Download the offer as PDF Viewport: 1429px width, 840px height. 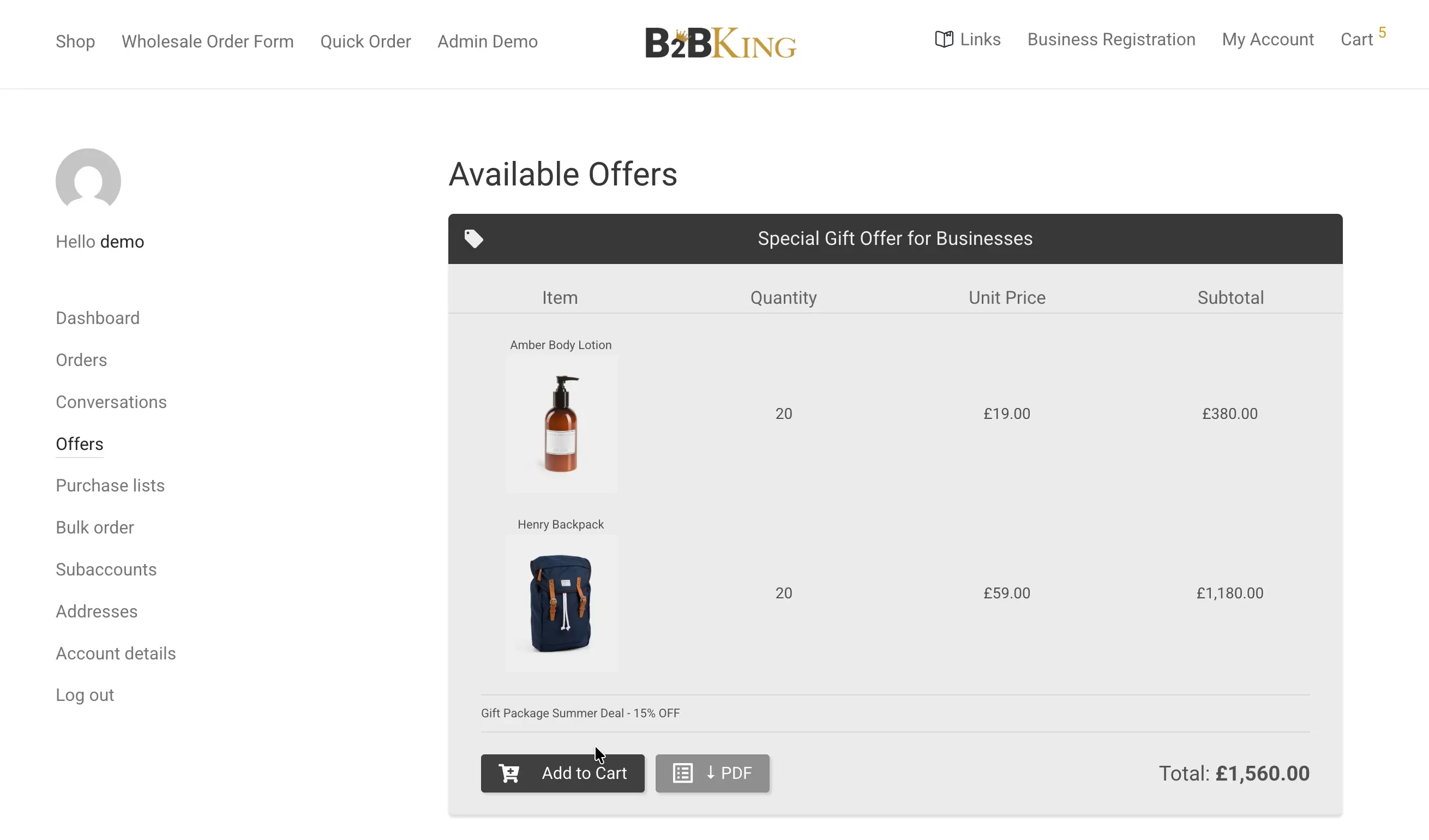pyautogui.click(x=712, y=773)
